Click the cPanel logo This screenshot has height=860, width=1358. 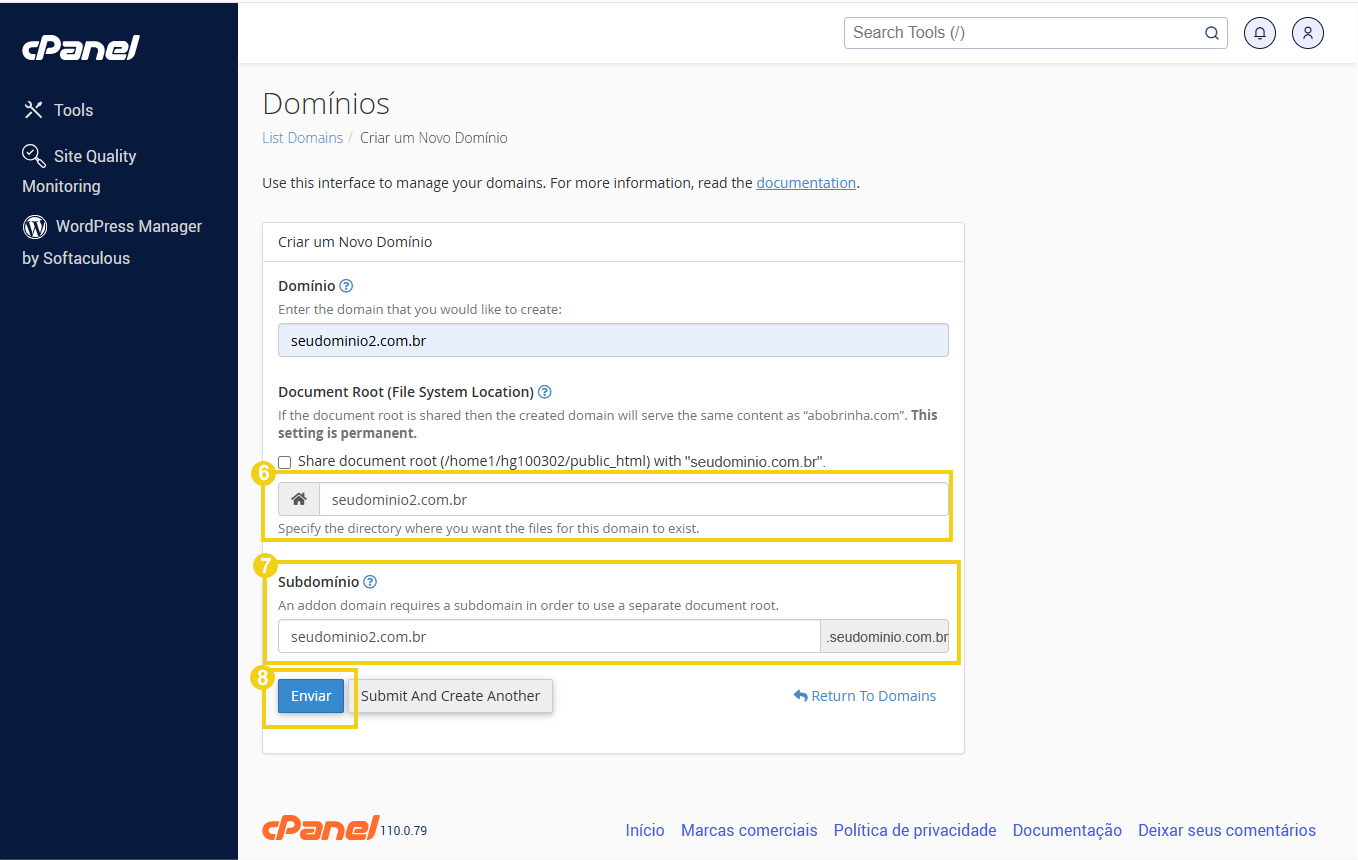[80, 47]
